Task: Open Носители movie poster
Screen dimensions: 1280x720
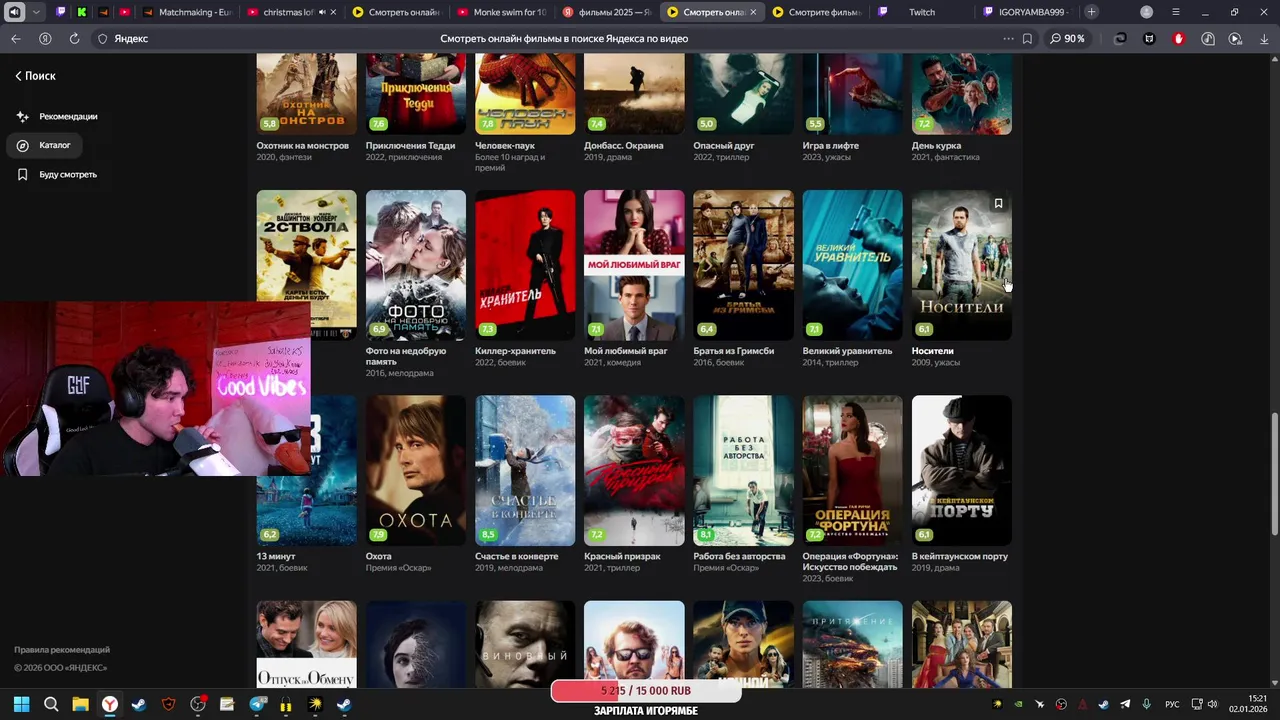Action: point(962,265)
